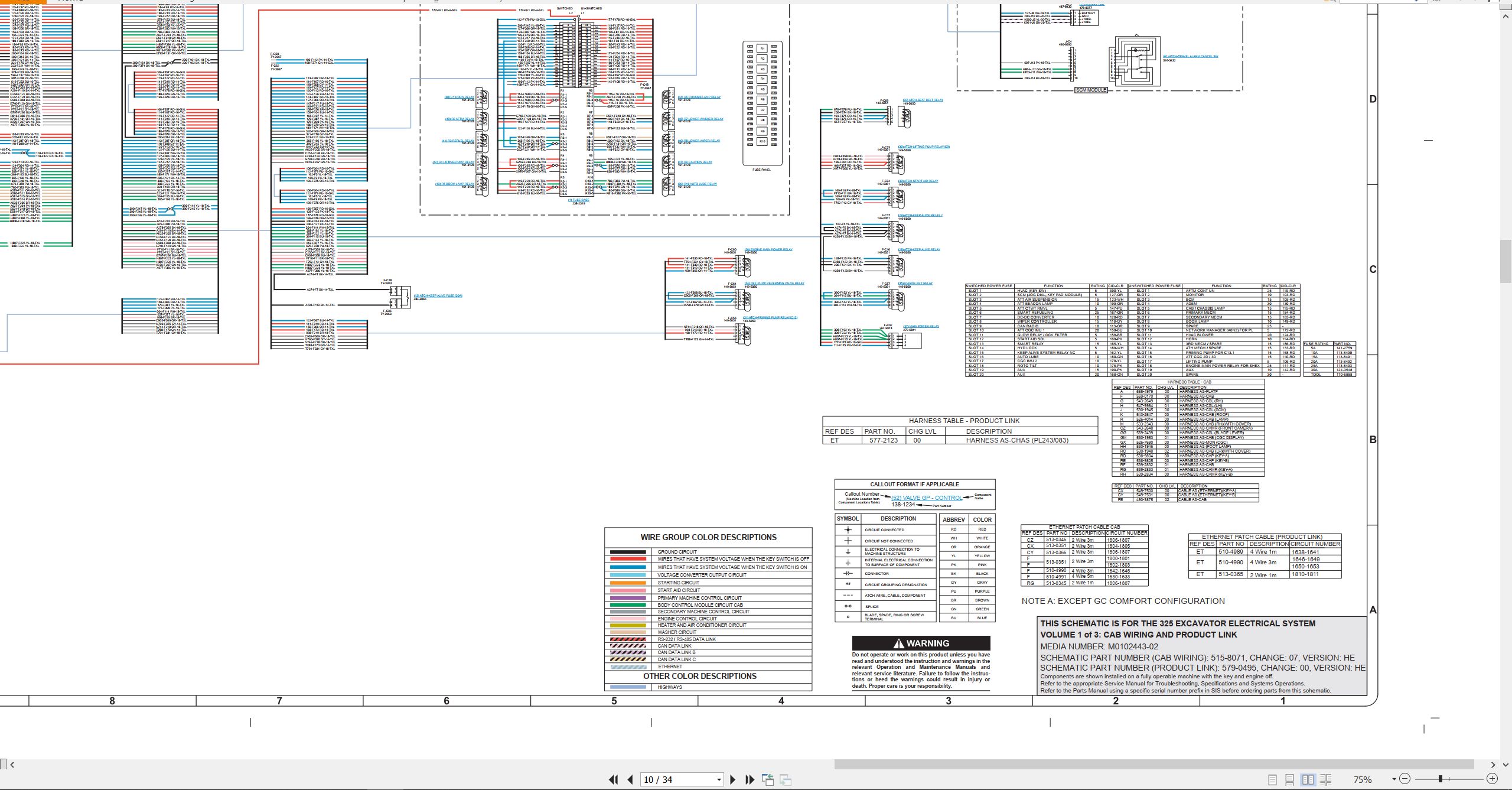The image size is (1512, 790).
Task: Go to the next page
Action: point(733,779)
